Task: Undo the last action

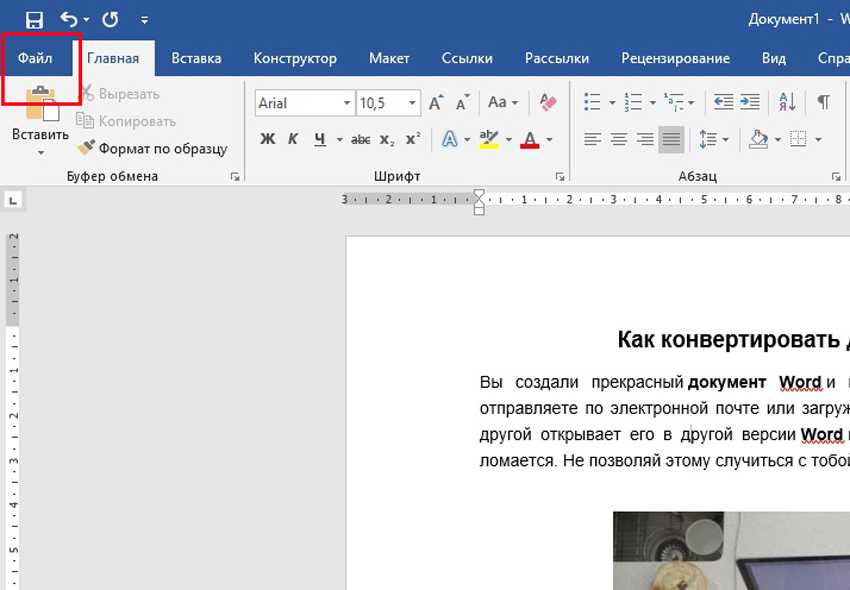Action: pyautogui.click(x=69, y=20)
